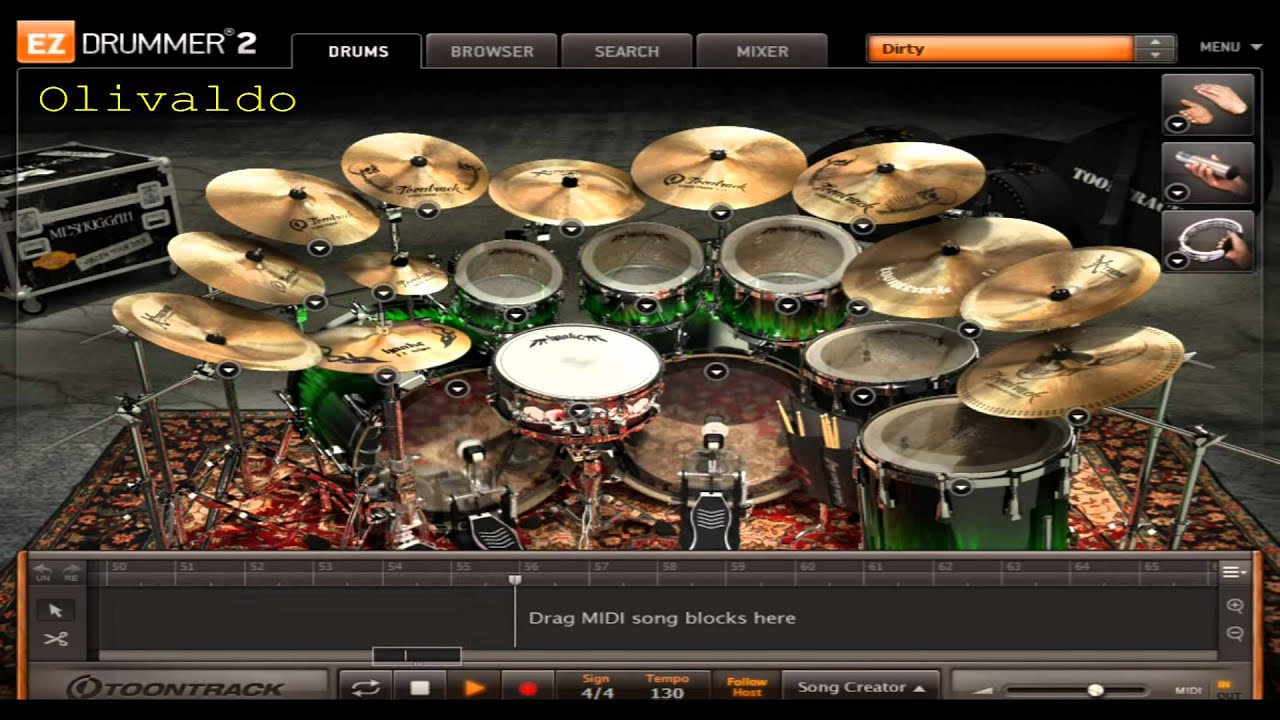Image resolution: width=1280 pixels, height=720 pixels.
Task: Select the shaker percussion thumbnail
Action: click(1208, 172)
